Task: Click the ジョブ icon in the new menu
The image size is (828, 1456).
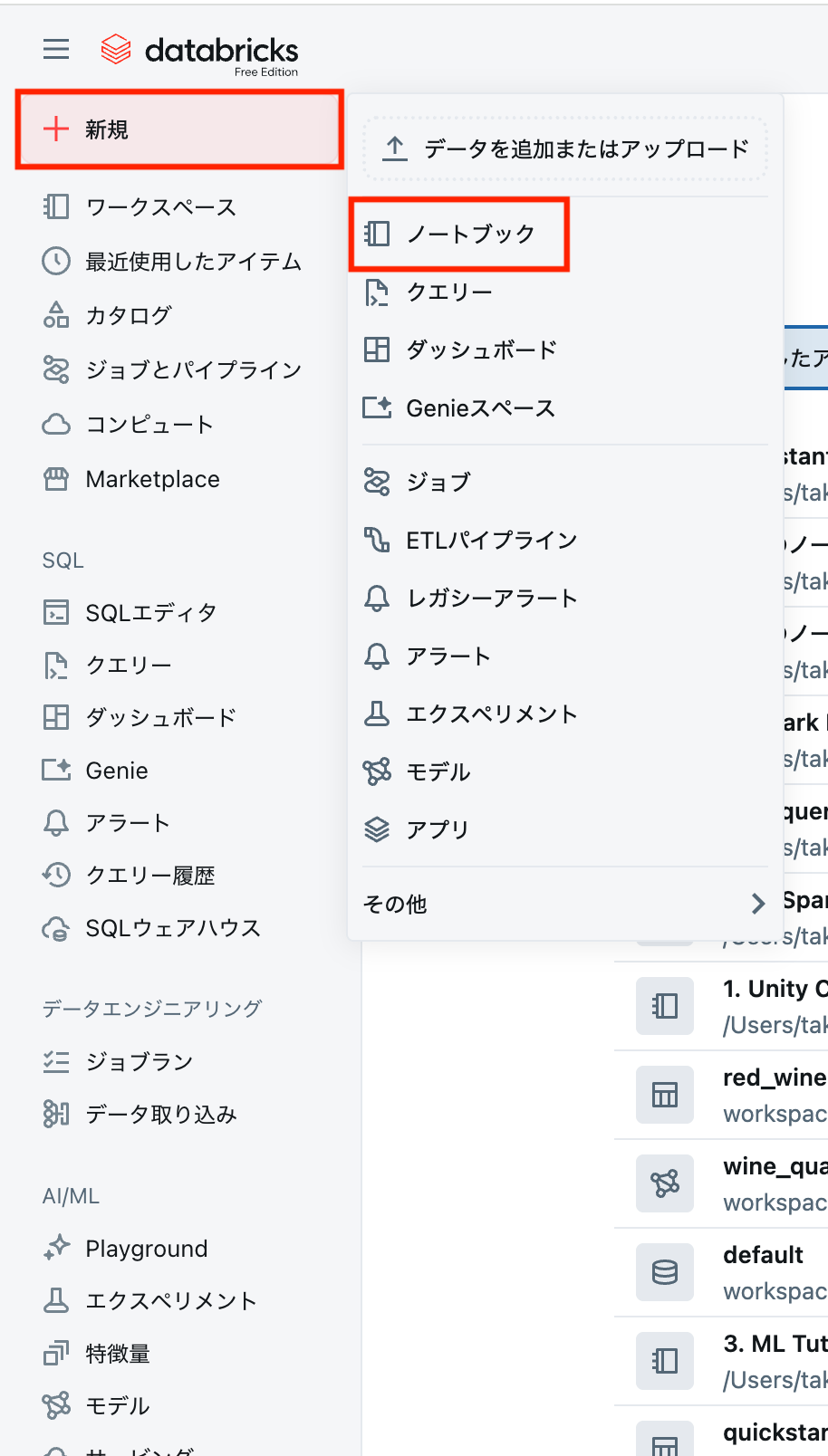Action: 376,482
